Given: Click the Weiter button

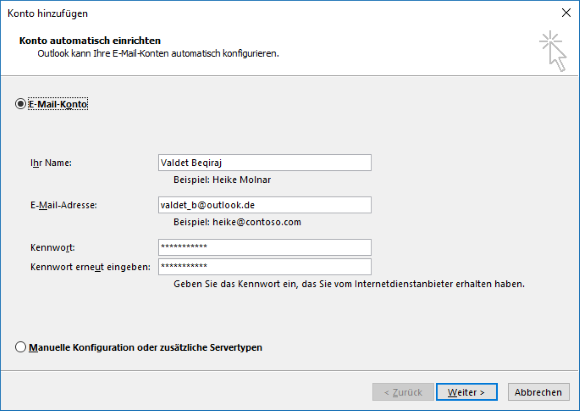Looking at the screenshot, I should point(466,392).
